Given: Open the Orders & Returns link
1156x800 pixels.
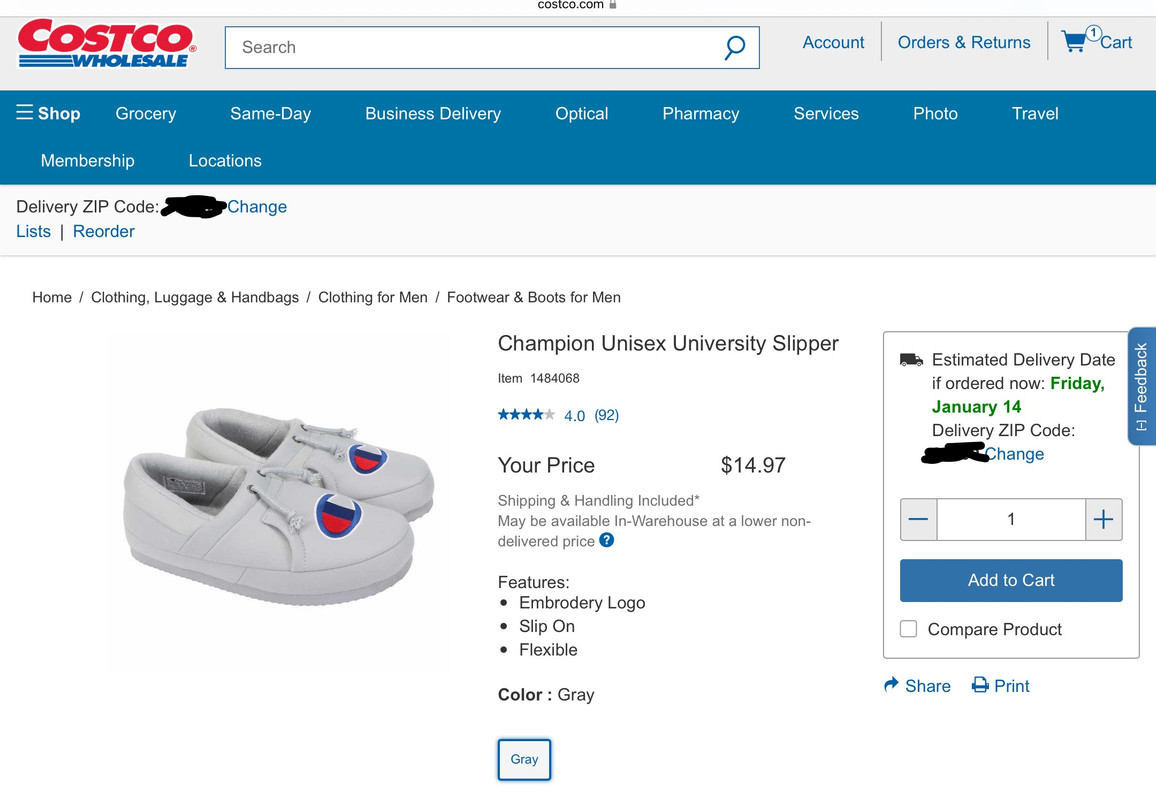Looking at the screenshot, I should [964, 42].
